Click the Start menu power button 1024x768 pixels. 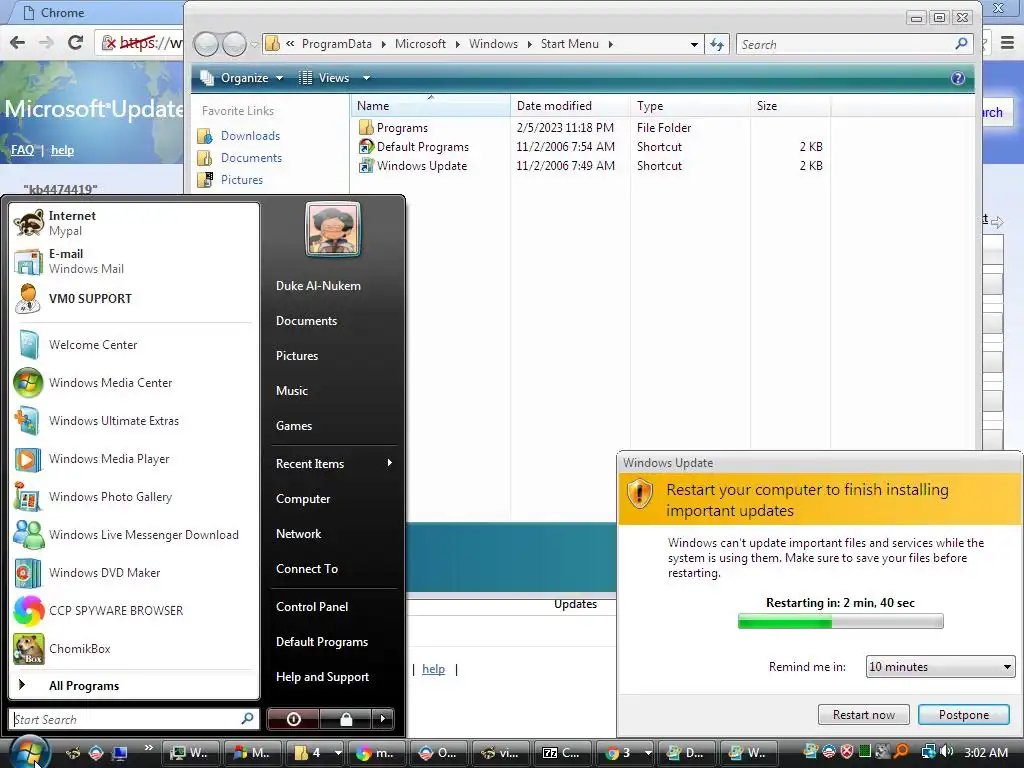[293, 719]
